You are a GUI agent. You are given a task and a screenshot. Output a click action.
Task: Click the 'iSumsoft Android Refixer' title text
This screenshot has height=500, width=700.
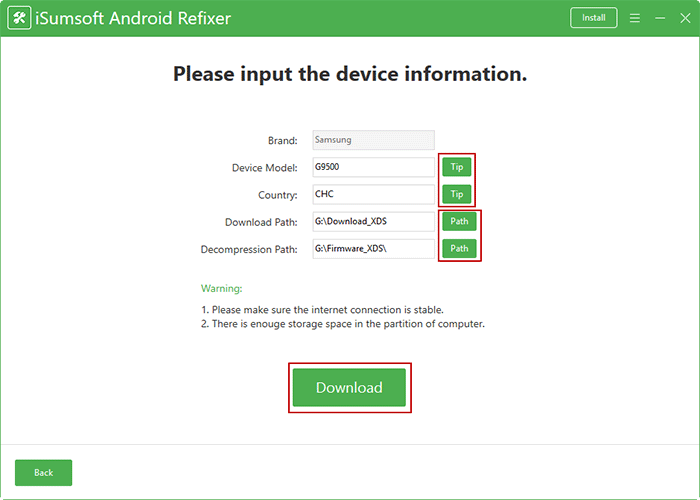click(x=133, y=18)
